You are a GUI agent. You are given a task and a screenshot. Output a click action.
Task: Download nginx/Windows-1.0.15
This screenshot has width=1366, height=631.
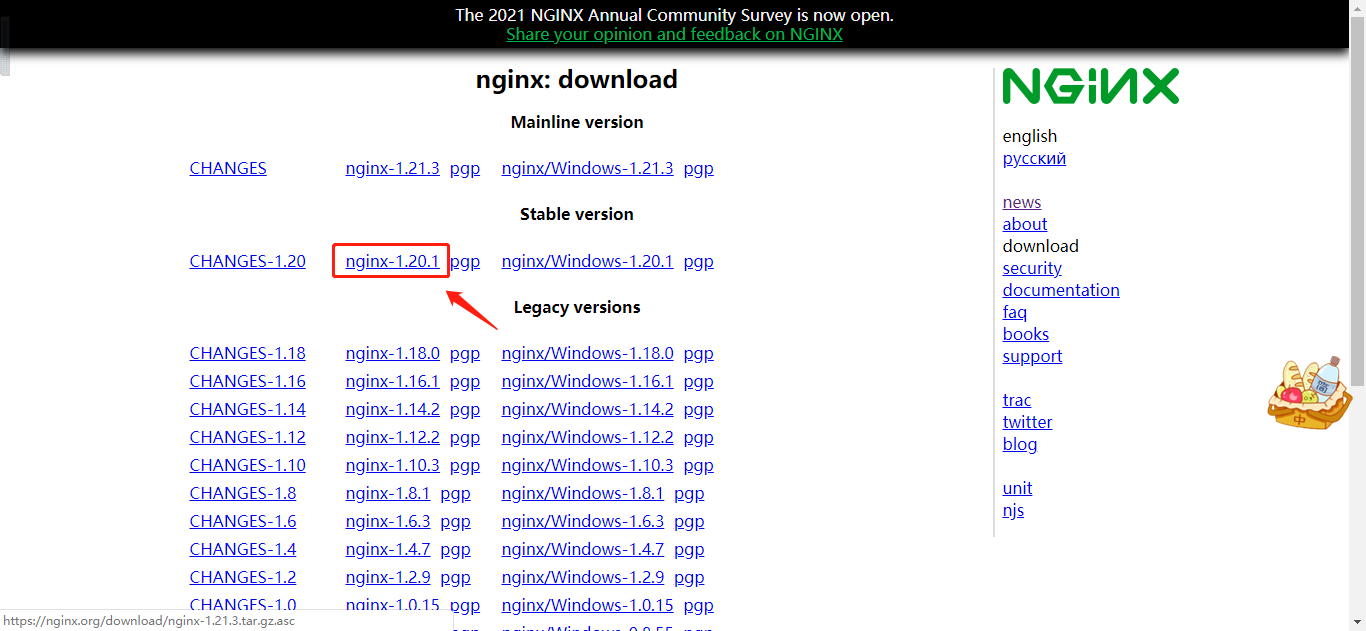coord(587,605)
